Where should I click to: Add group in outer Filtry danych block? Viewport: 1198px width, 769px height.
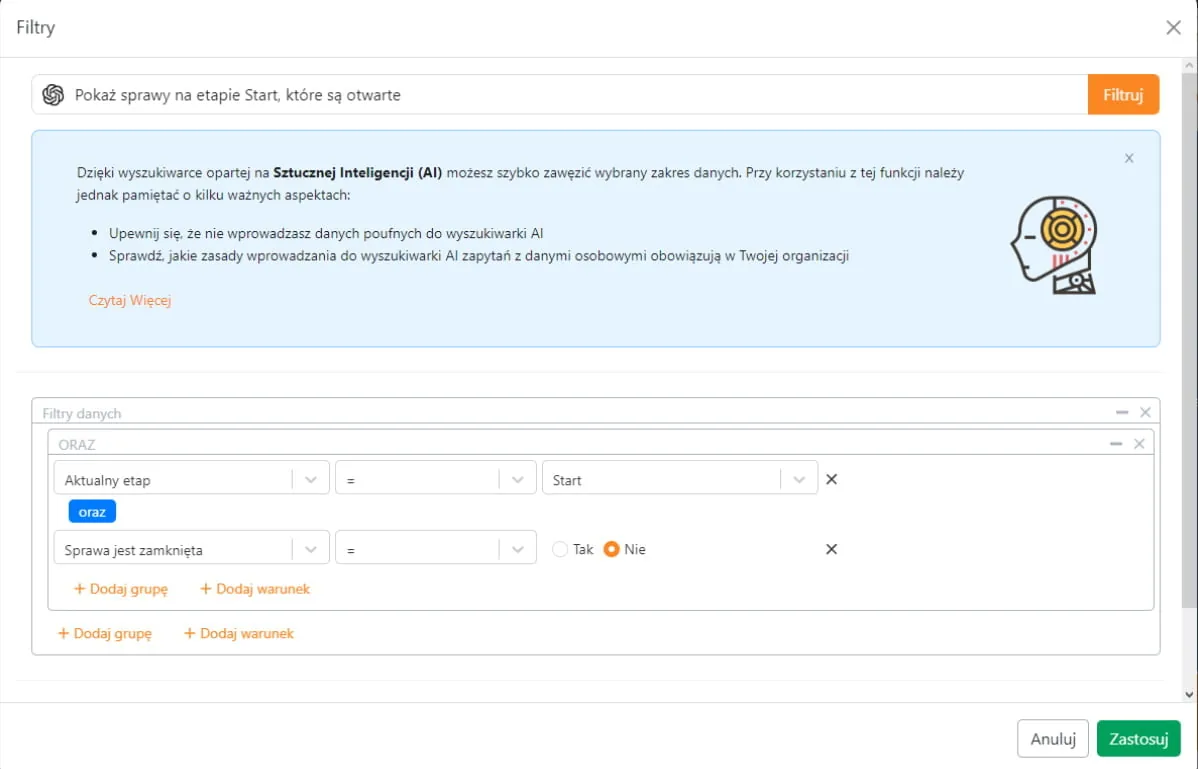pyautogui.click(x=105, y=633)
